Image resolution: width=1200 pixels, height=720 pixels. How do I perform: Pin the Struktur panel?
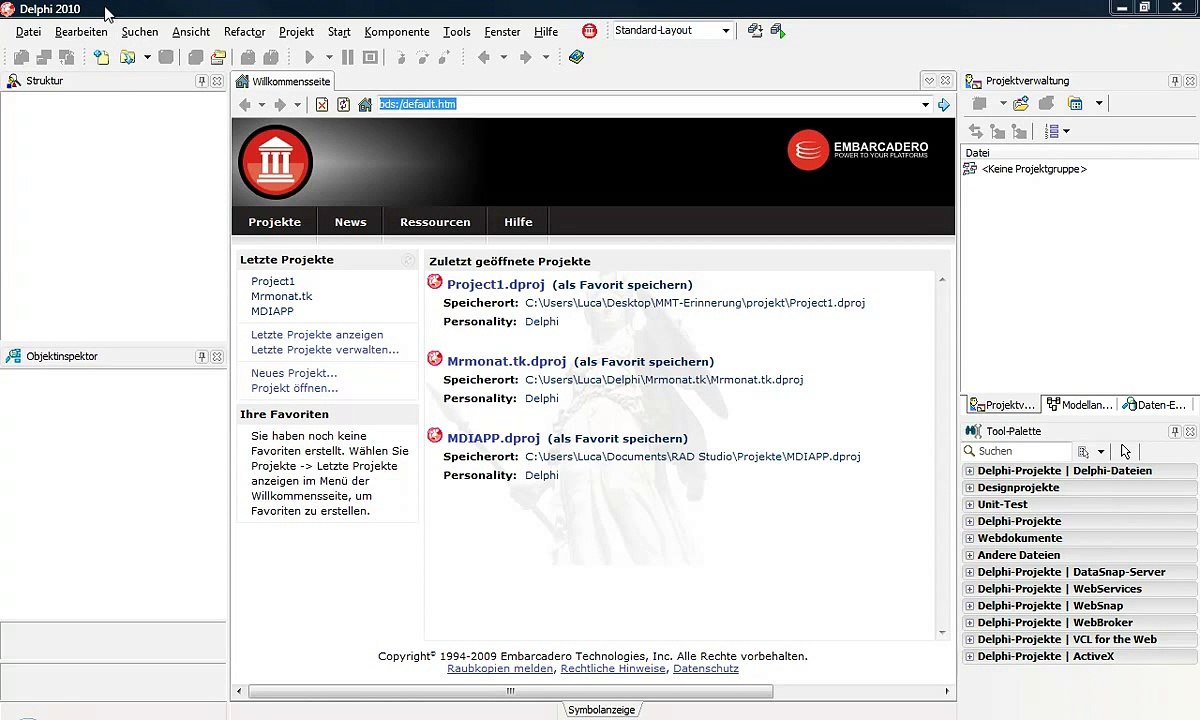[x=202, y=80]
